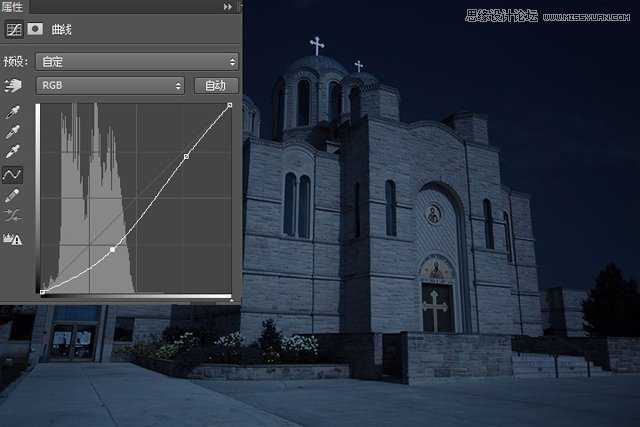Click the black point input slider
The height and width of the screenshot is (427, 640).
pyautogui.click(x=42, y=297)
